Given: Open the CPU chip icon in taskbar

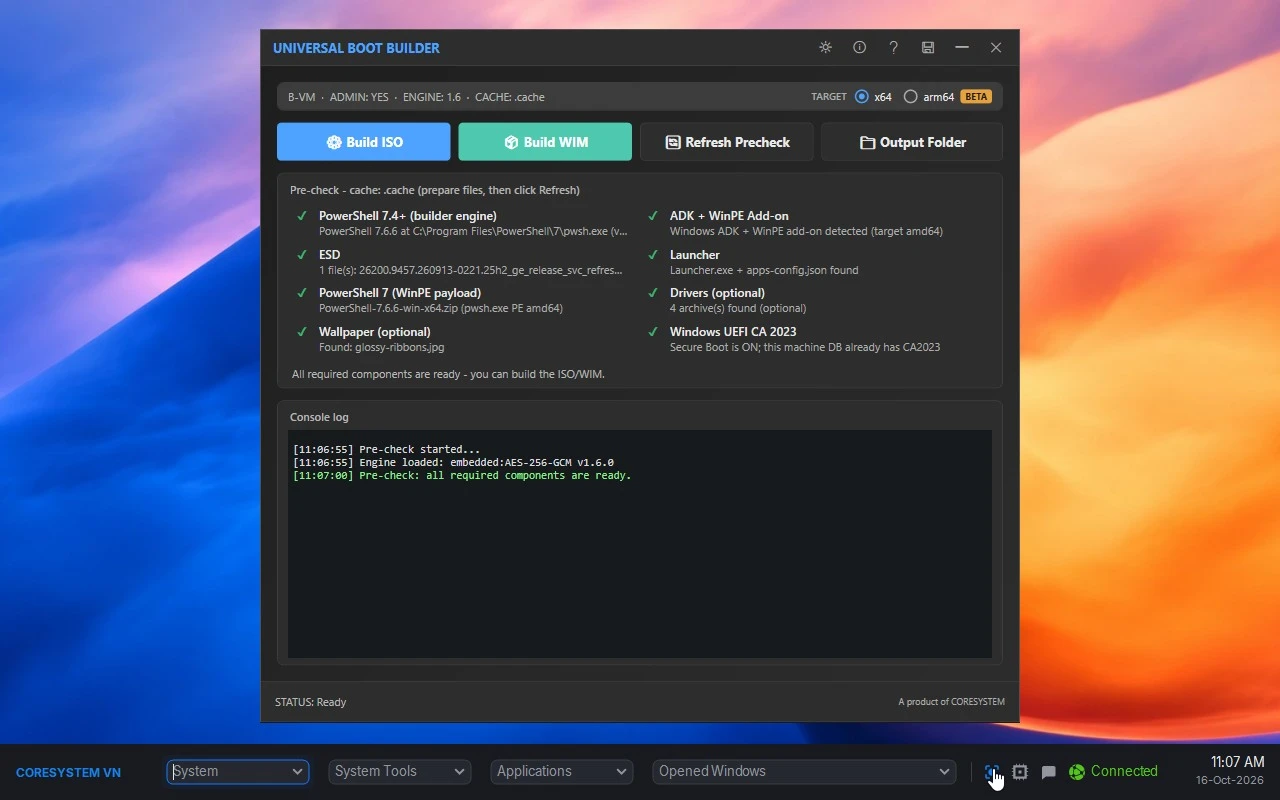Looking at the screenshot, I should coord(1020,772).
